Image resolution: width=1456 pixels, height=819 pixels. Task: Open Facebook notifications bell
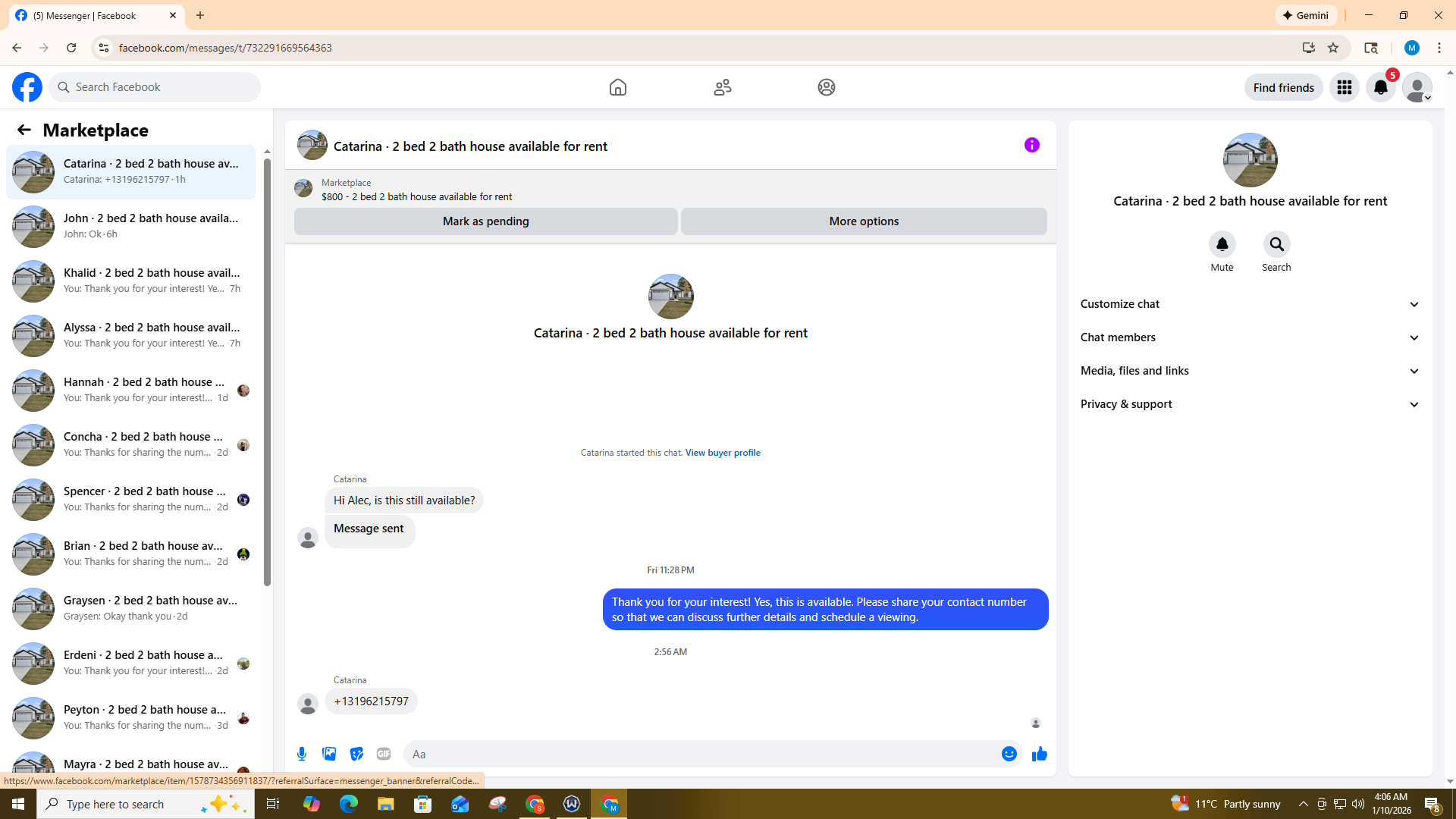pos(1380,87)
